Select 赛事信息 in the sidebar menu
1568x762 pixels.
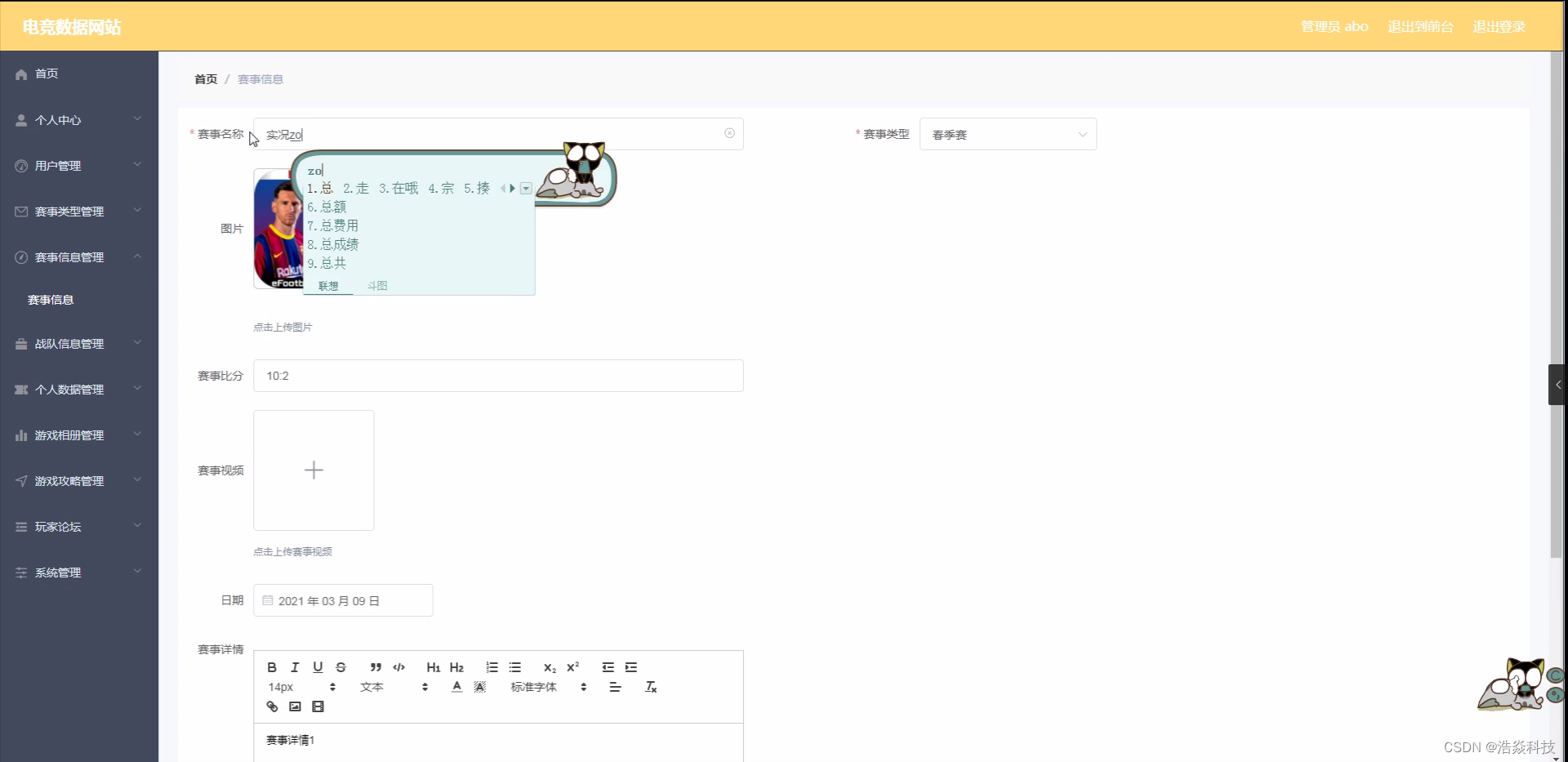[49, 300]
